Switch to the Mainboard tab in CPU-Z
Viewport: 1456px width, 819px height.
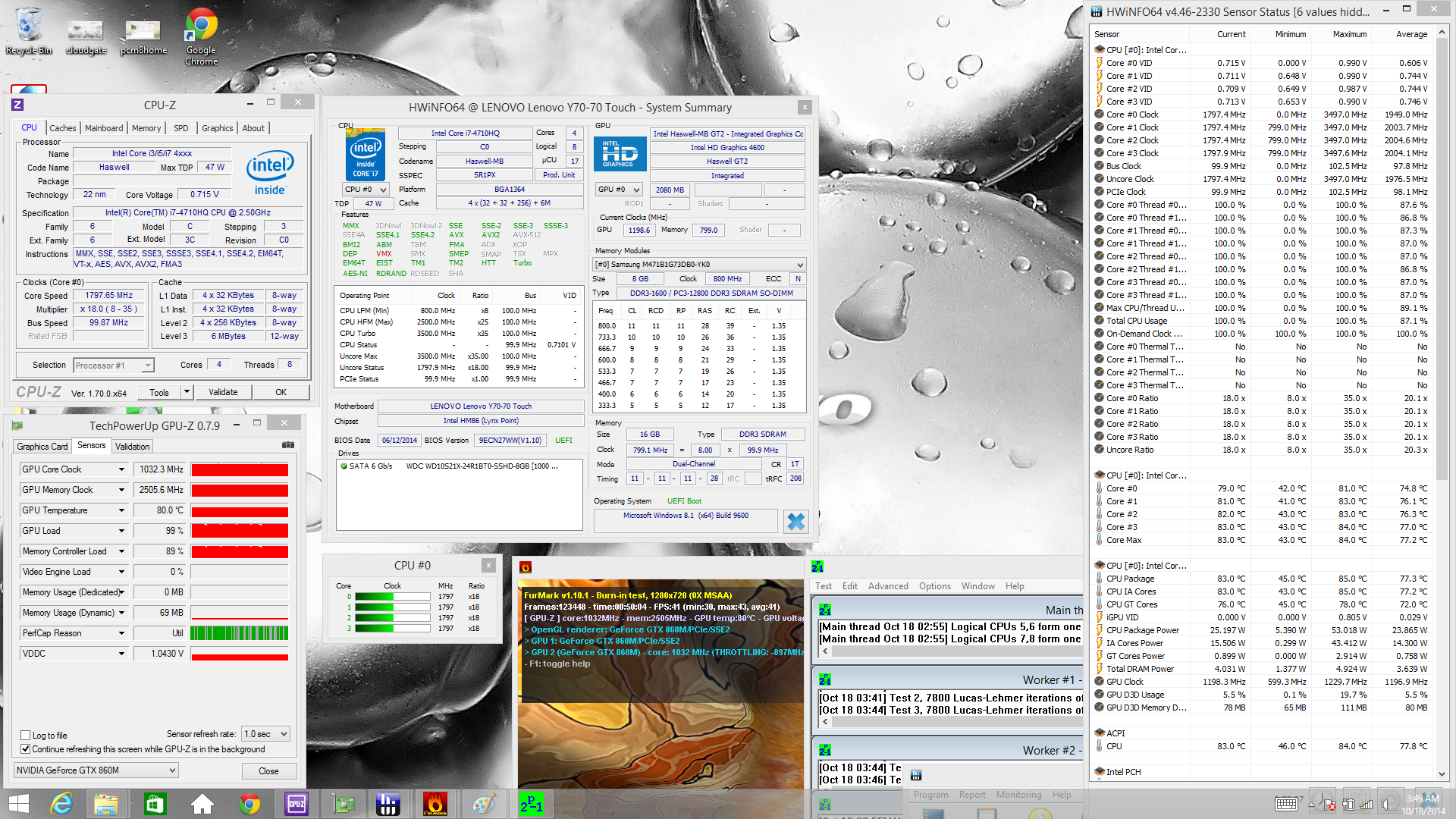(x=104, y=128)
